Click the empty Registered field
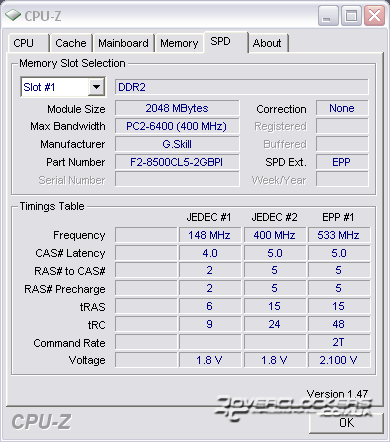Viewport: 390px width, 442px height. [x=342, y=126]
